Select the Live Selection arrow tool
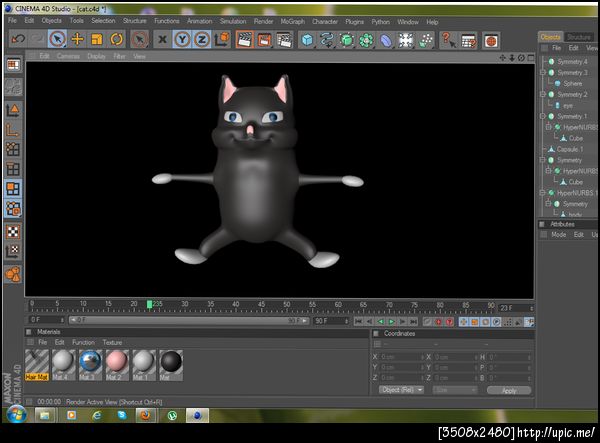This screenshot has height=443, width=600. click(x=57, y=39)
